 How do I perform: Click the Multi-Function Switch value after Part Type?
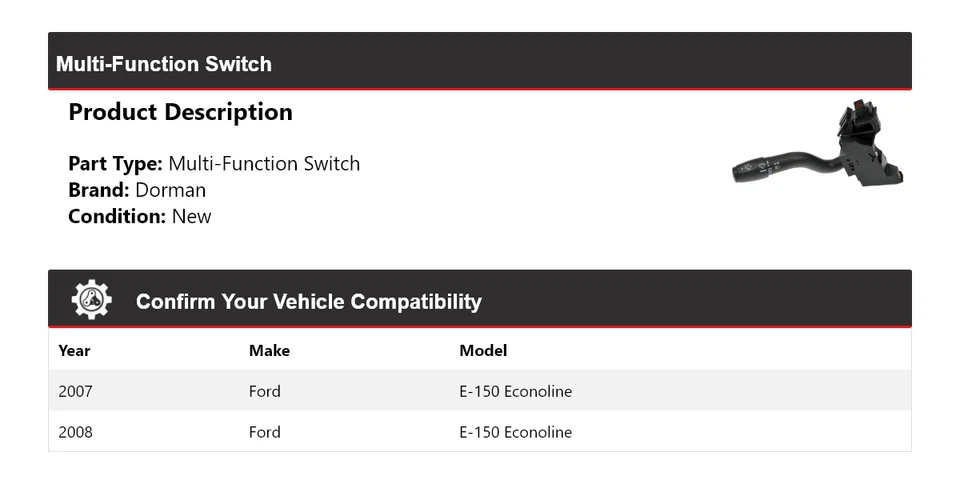264,164
